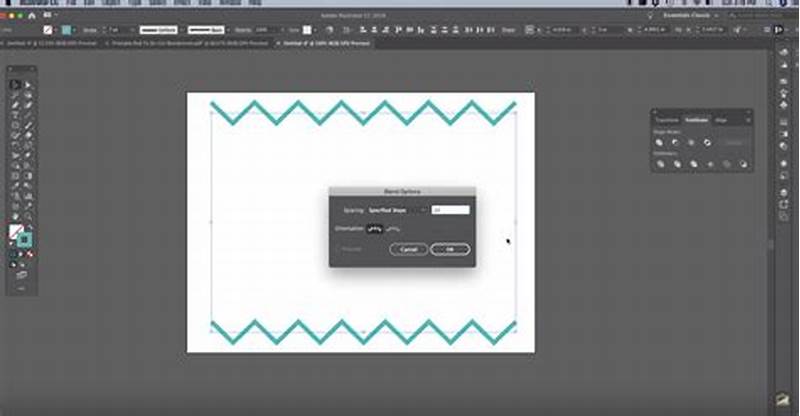
Task: Open the fill color dropdown in control bar
Action: pos(55,30)
